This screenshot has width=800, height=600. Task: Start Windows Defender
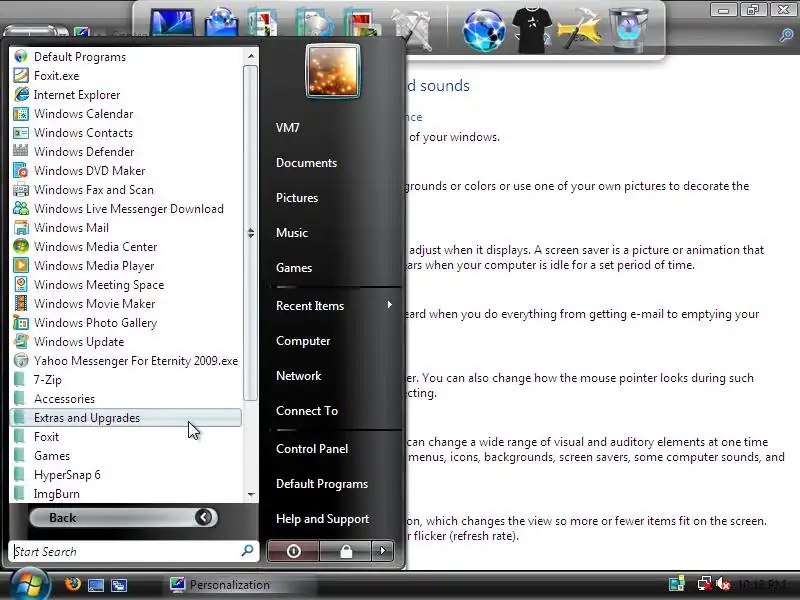pyautogui.click(x=126, y=152)
